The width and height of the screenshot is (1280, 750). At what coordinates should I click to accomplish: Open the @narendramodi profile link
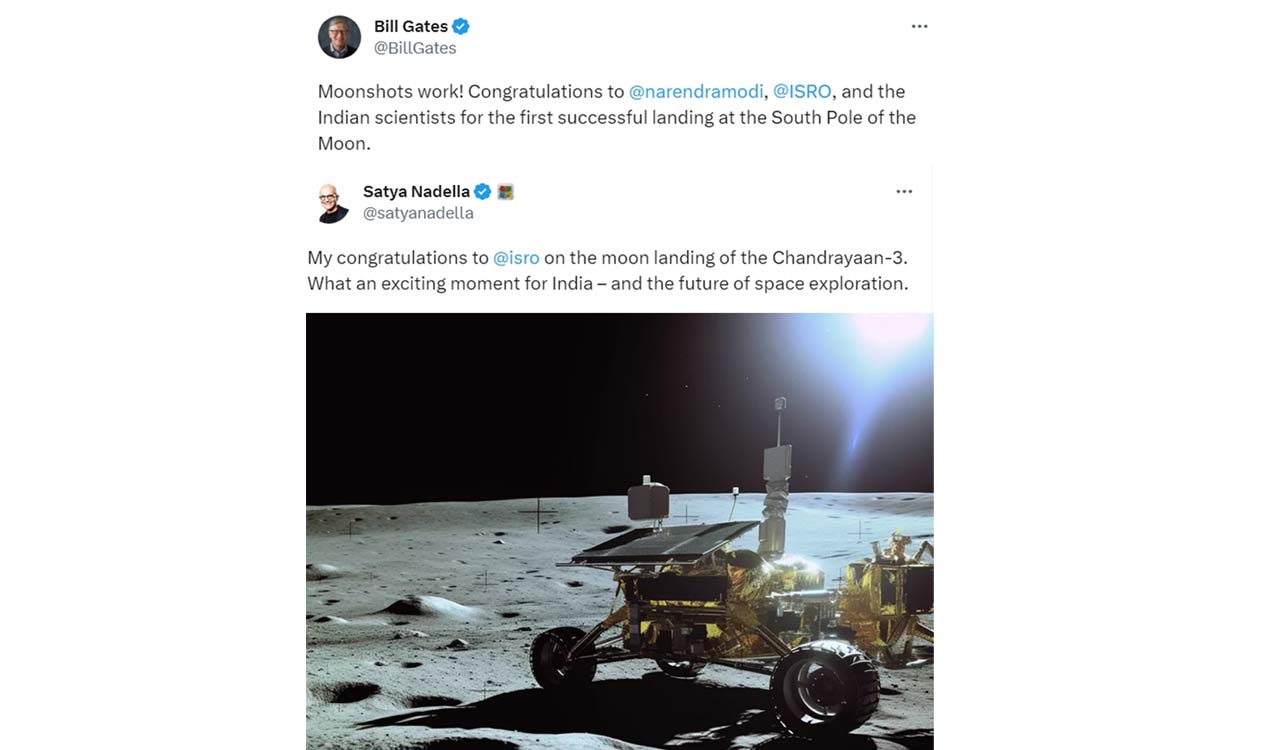tap(696, 91)
